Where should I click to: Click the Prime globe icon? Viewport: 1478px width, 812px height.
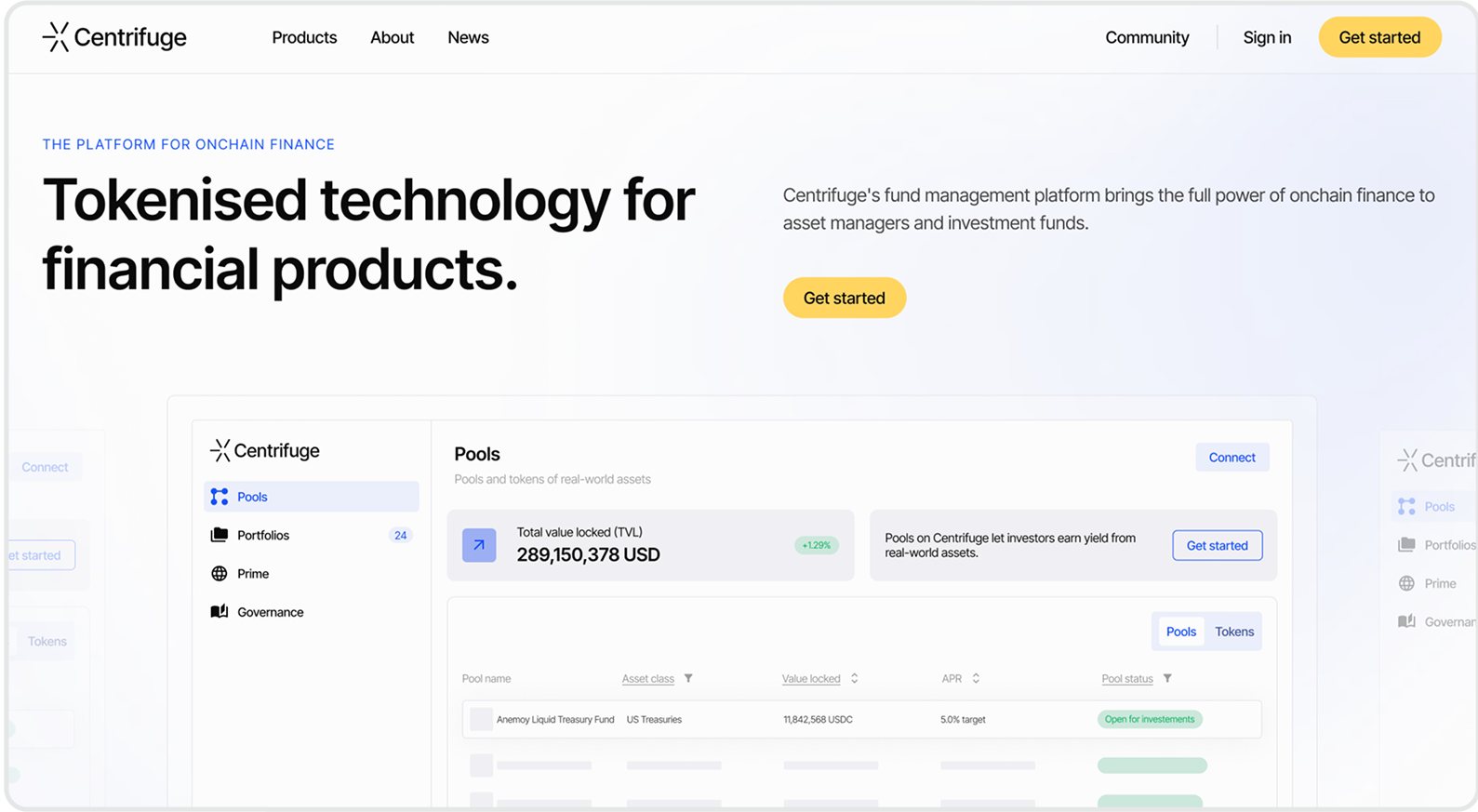tap(220, 574)
